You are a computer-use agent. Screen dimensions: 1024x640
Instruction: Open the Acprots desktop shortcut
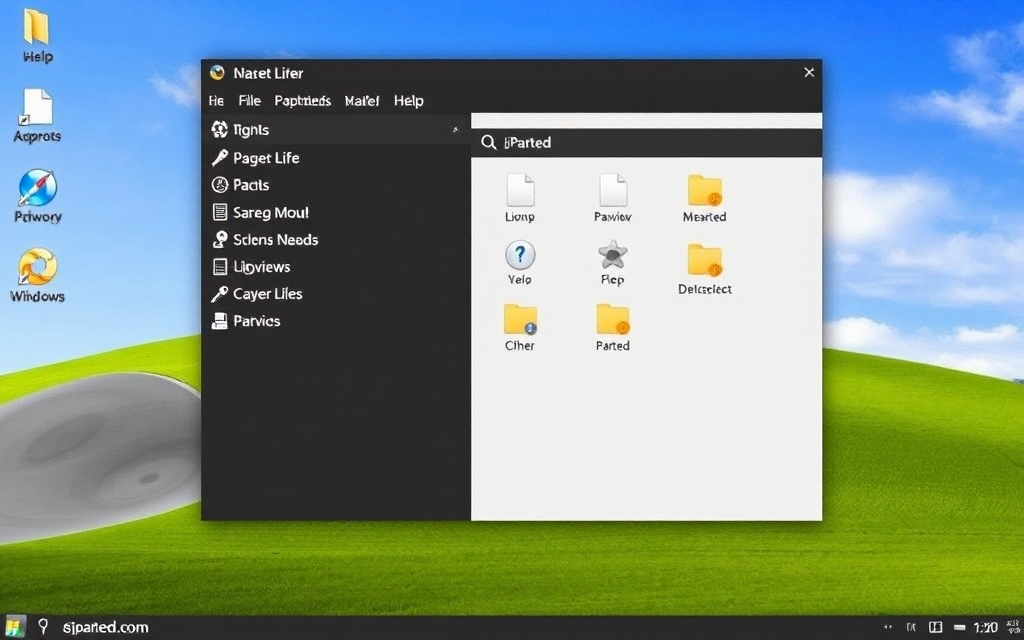pyautogui.click(x=37, y=116)
